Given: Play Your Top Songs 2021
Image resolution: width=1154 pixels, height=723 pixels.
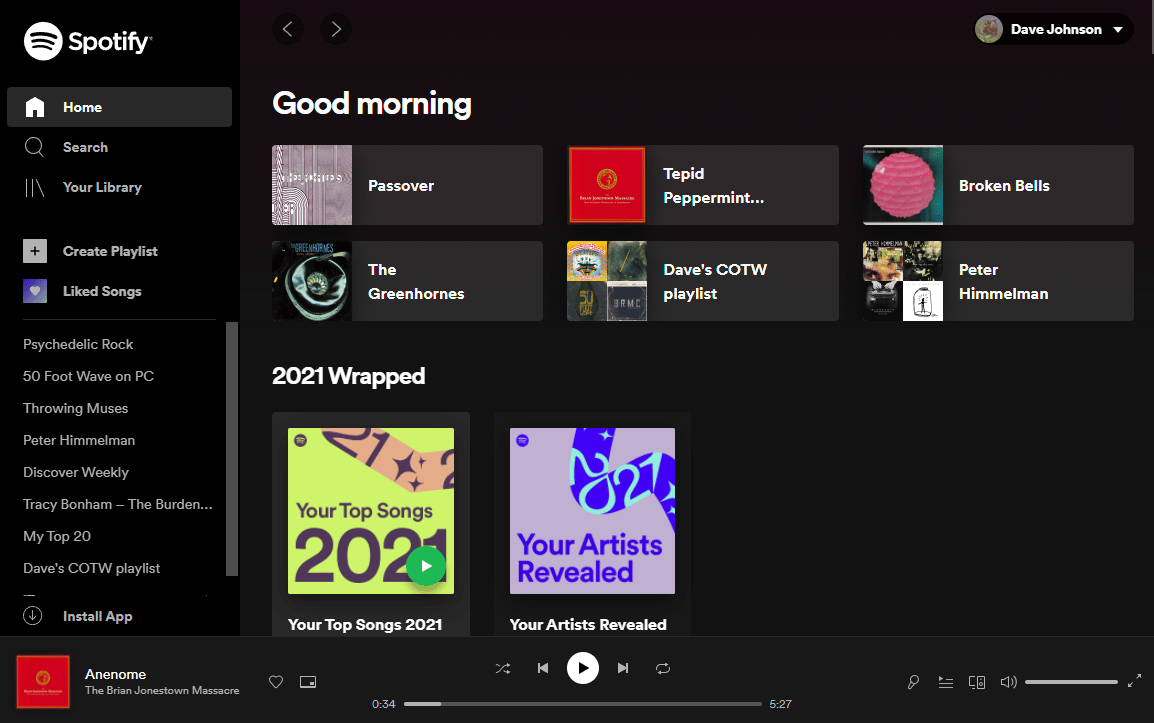Looking at the screenshot, I should point(425,565).
